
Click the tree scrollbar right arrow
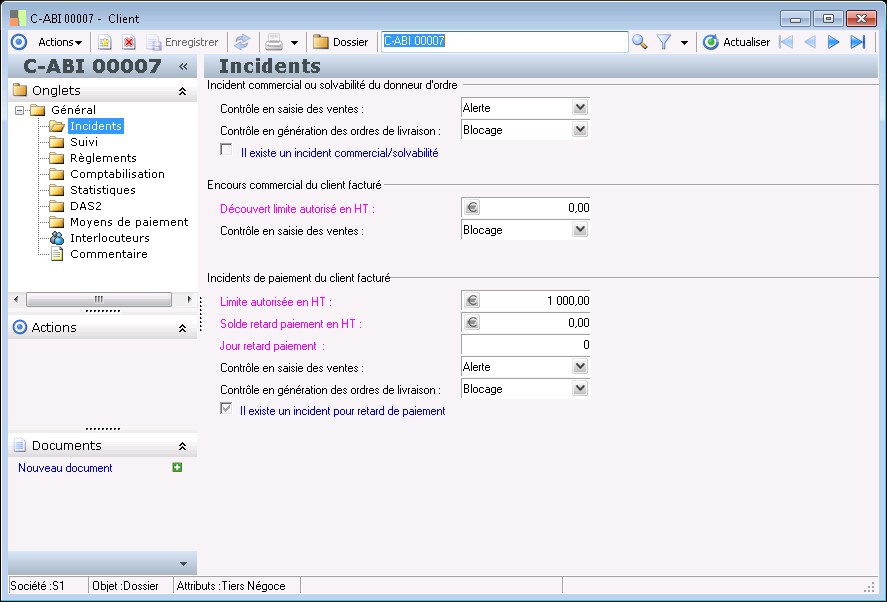tap(189, 299)
